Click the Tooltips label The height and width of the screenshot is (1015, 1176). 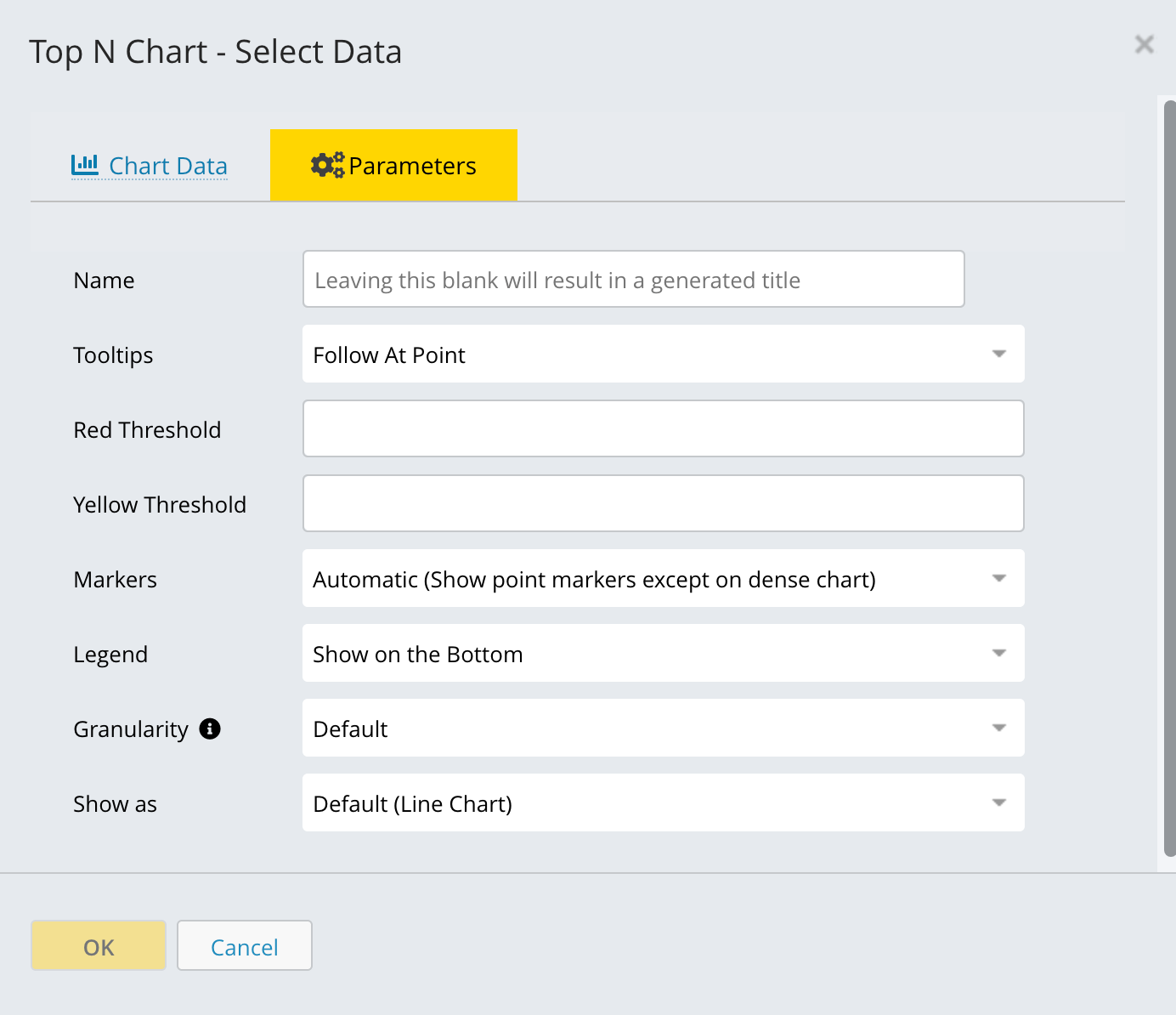113,355
